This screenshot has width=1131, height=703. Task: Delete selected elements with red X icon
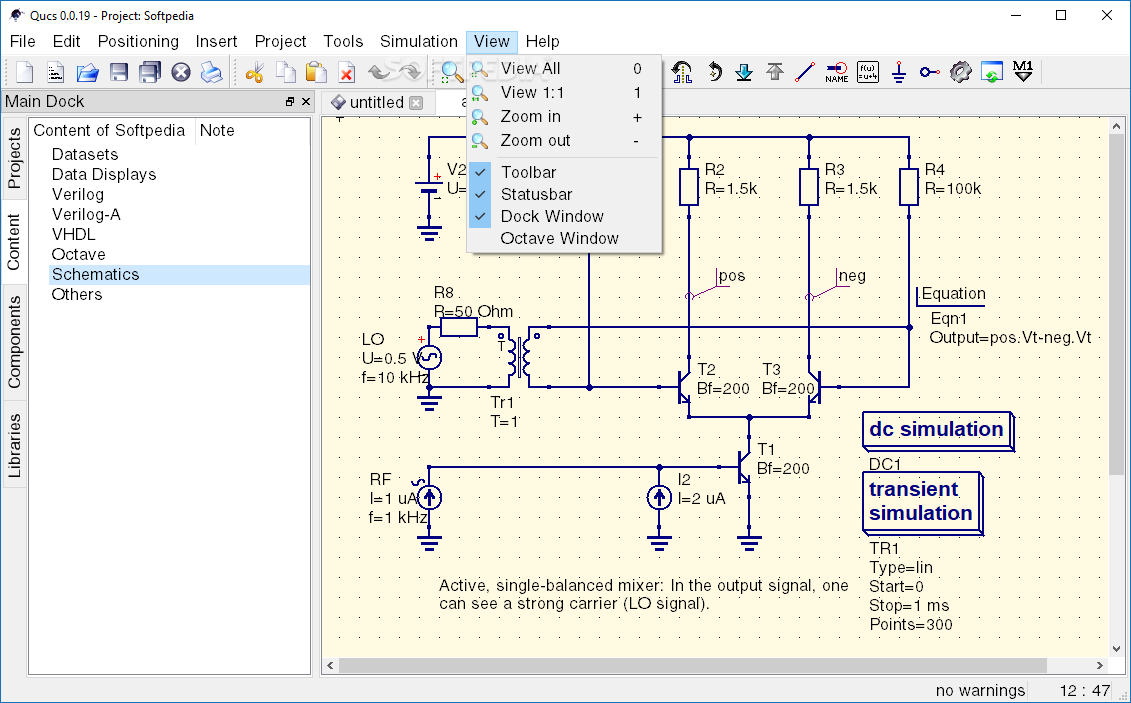[347, 72]
